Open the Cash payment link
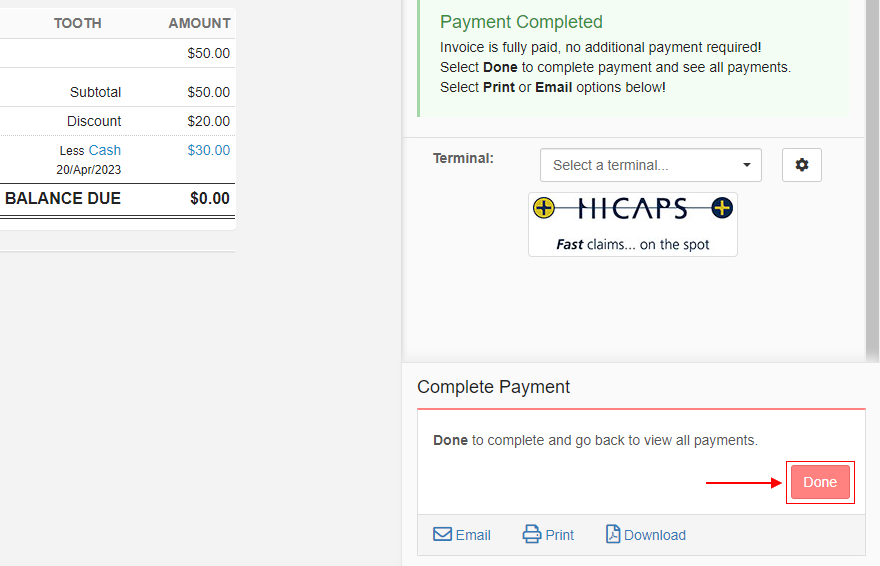The height and width of the screenshot is (566, 880). [105, 150]
